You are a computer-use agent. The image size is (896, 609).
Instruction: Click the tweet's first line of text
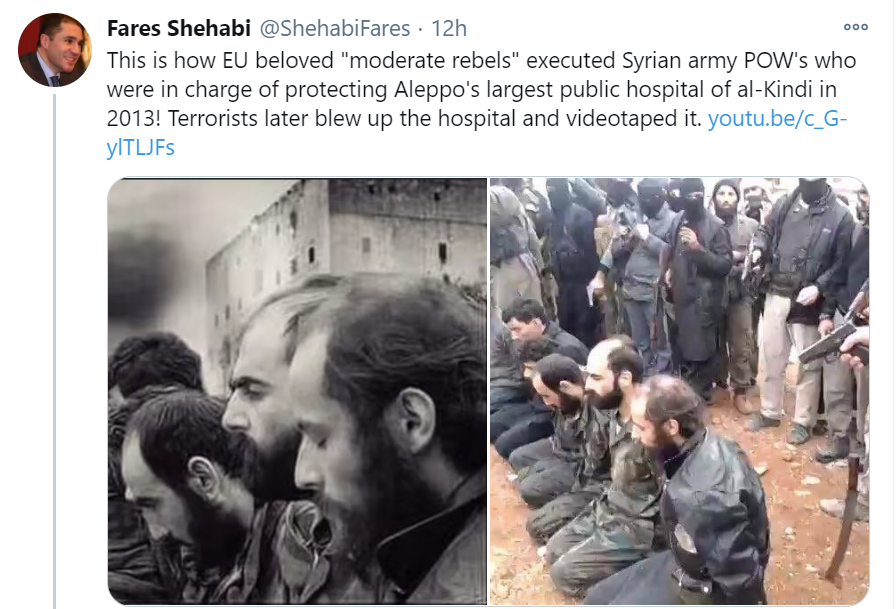(481, 61)
